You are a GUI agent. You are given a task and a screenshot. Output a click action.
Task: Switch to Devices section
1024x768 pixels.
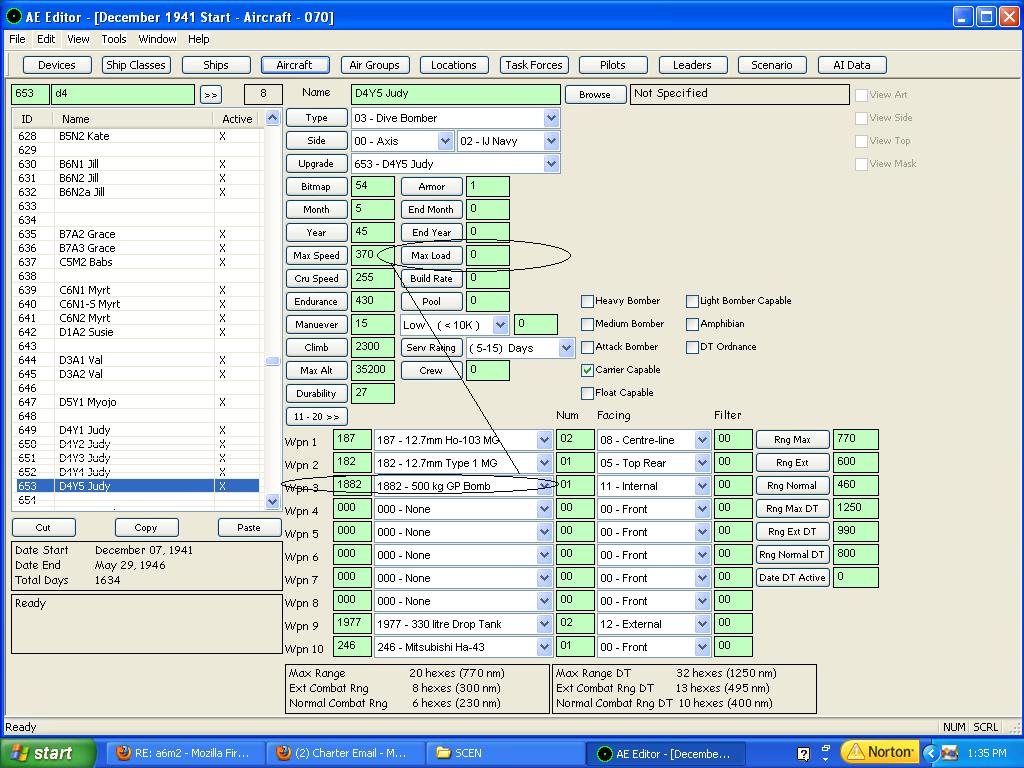point(57,65)
